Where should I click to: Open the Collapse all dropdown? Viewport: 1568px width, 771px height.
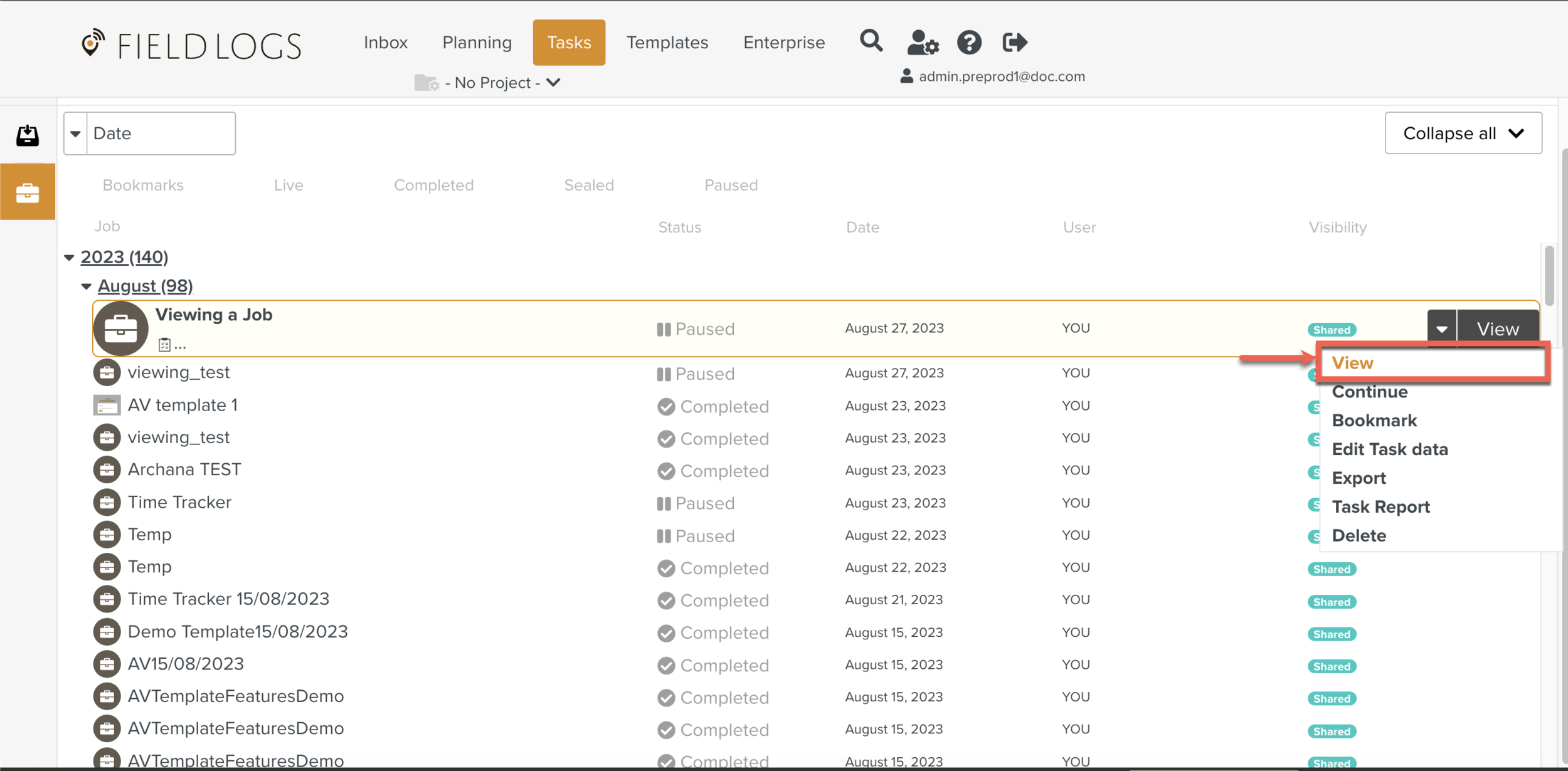pos(1463,134)
